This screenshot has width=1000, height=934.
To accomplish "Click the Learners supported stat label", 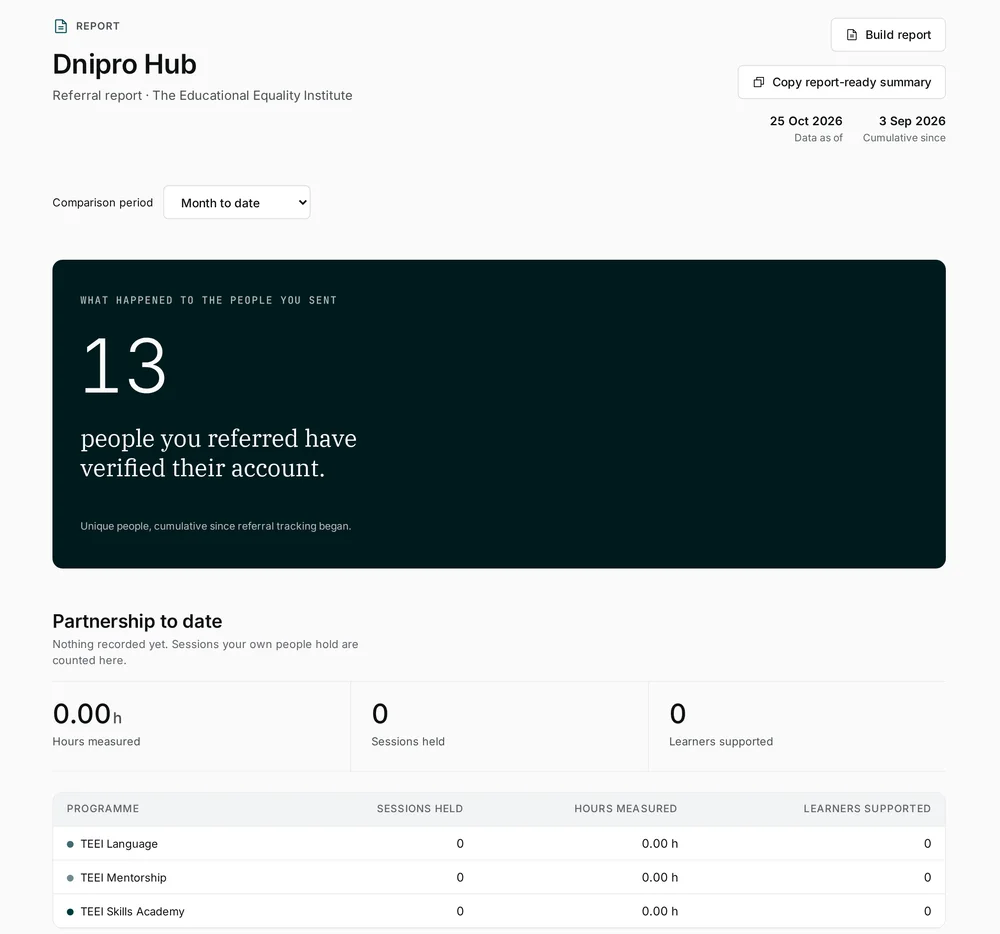I will pyautogui.click(x=721, y=741).
